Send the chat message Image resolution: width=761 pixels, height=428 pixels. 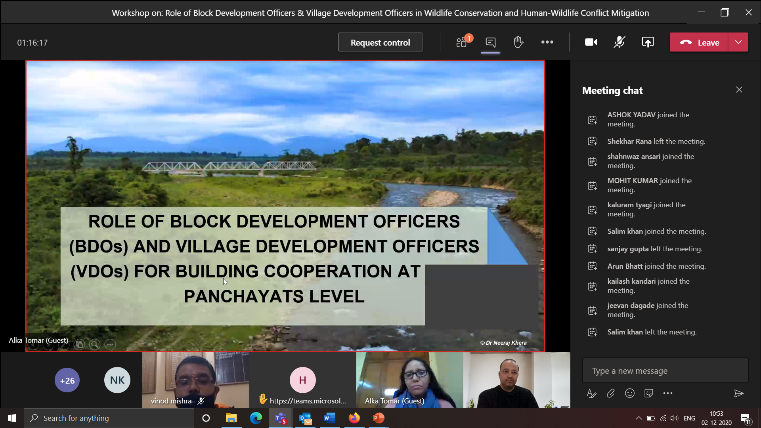pos(739,394)
